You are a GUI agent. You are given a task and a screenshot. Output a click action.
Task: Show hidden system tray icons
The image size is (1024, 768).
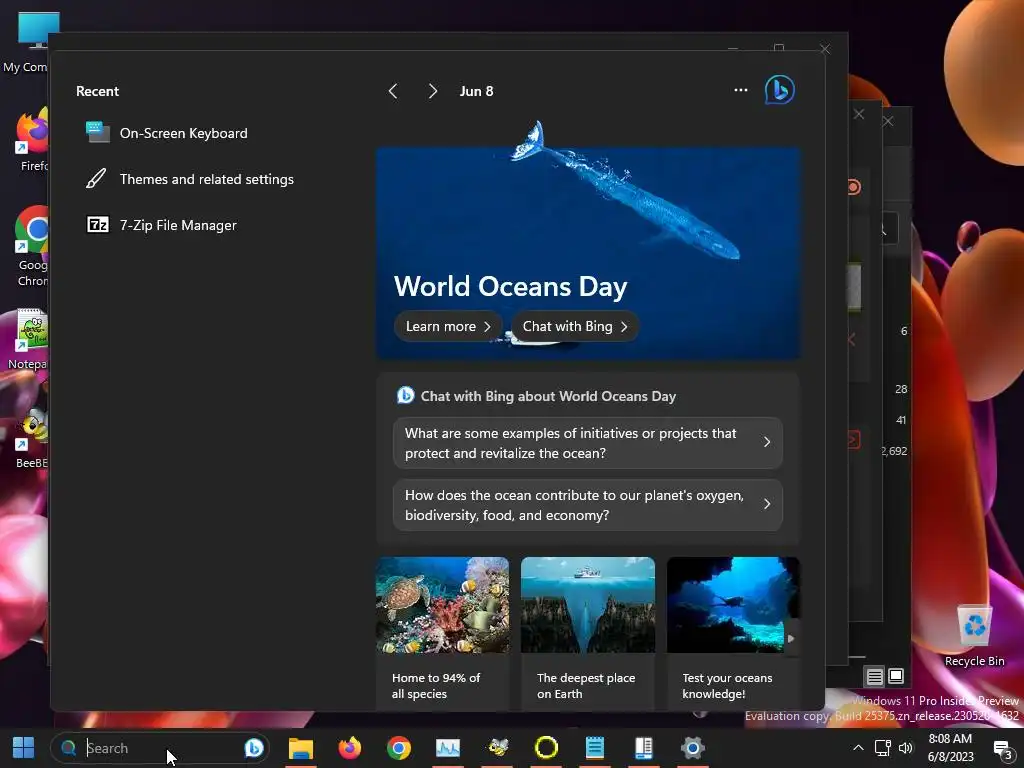858,748
